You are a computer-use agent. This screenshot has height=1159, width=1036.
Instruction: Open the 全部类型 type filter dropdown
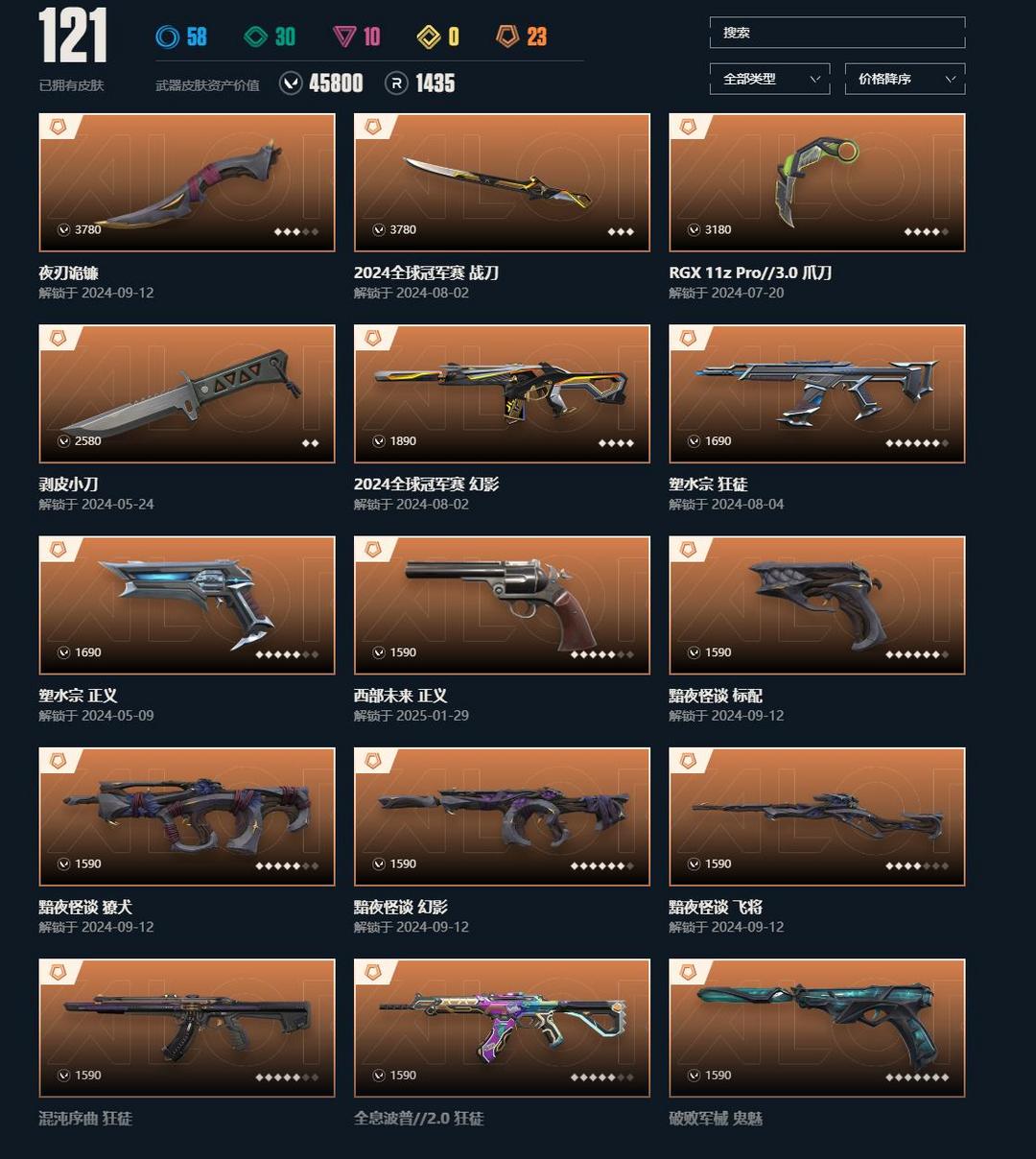(769, 79)
